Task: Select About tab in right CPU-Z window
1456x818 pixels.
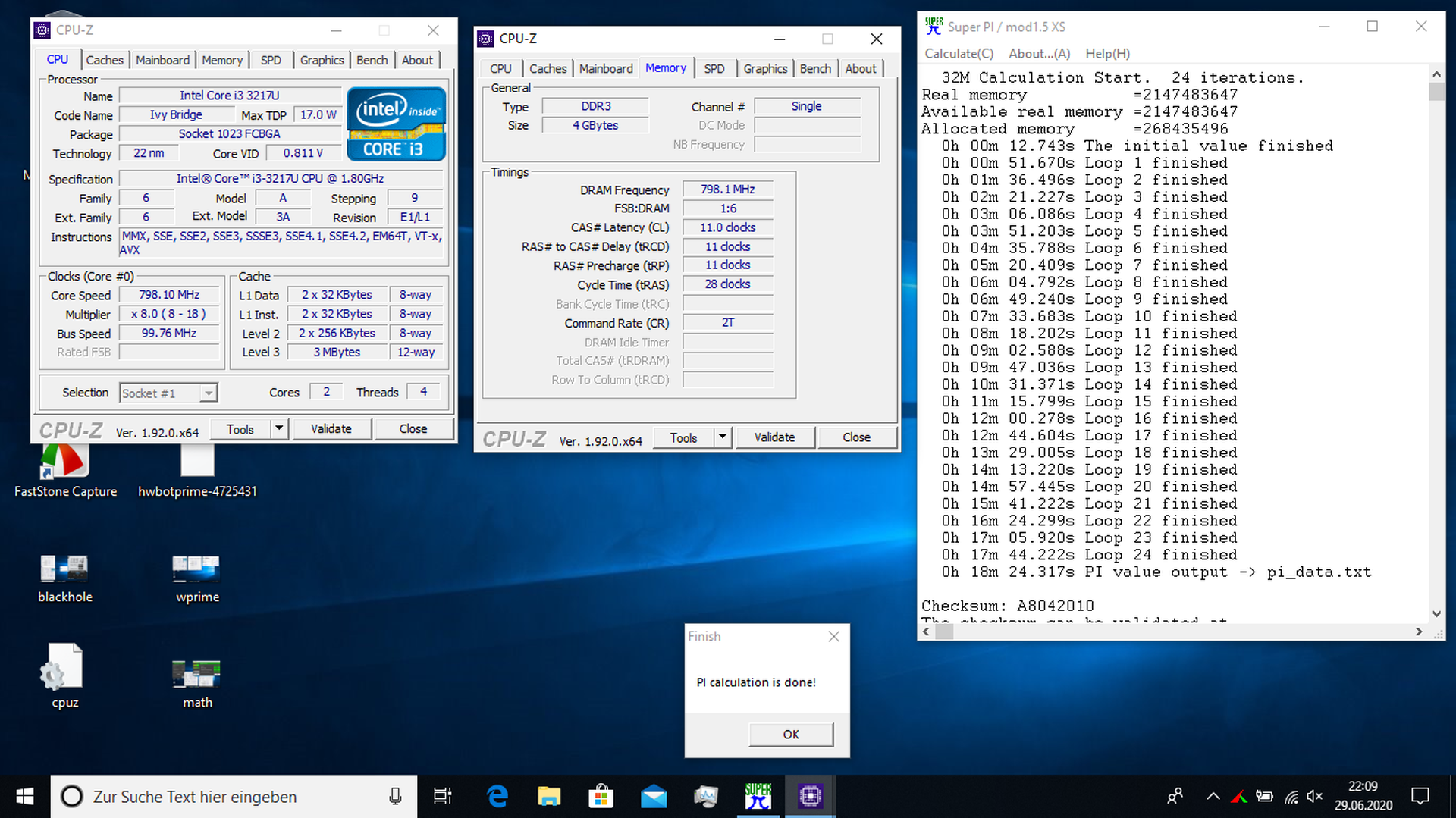Action: click(861, 68)
